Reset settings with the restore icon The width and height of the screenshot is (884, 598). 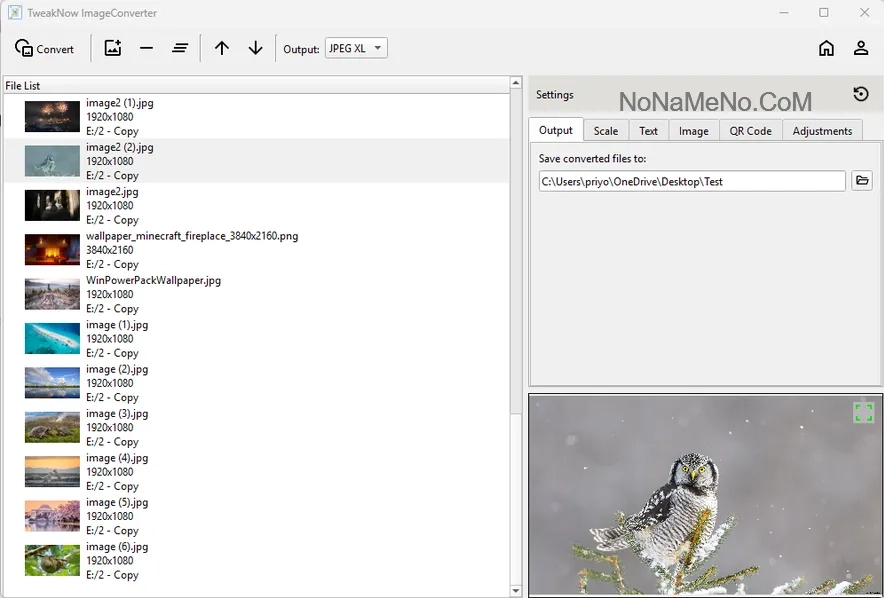click(860, 94)
